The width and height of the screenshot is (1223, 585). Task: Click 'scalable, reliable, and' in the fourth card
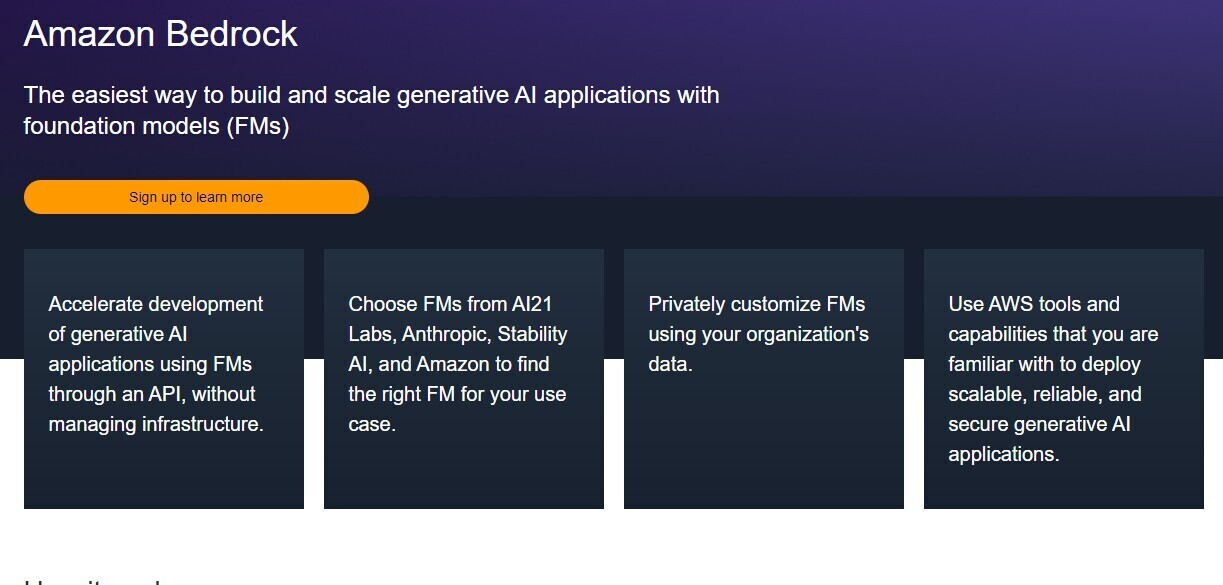[1045, 394]
